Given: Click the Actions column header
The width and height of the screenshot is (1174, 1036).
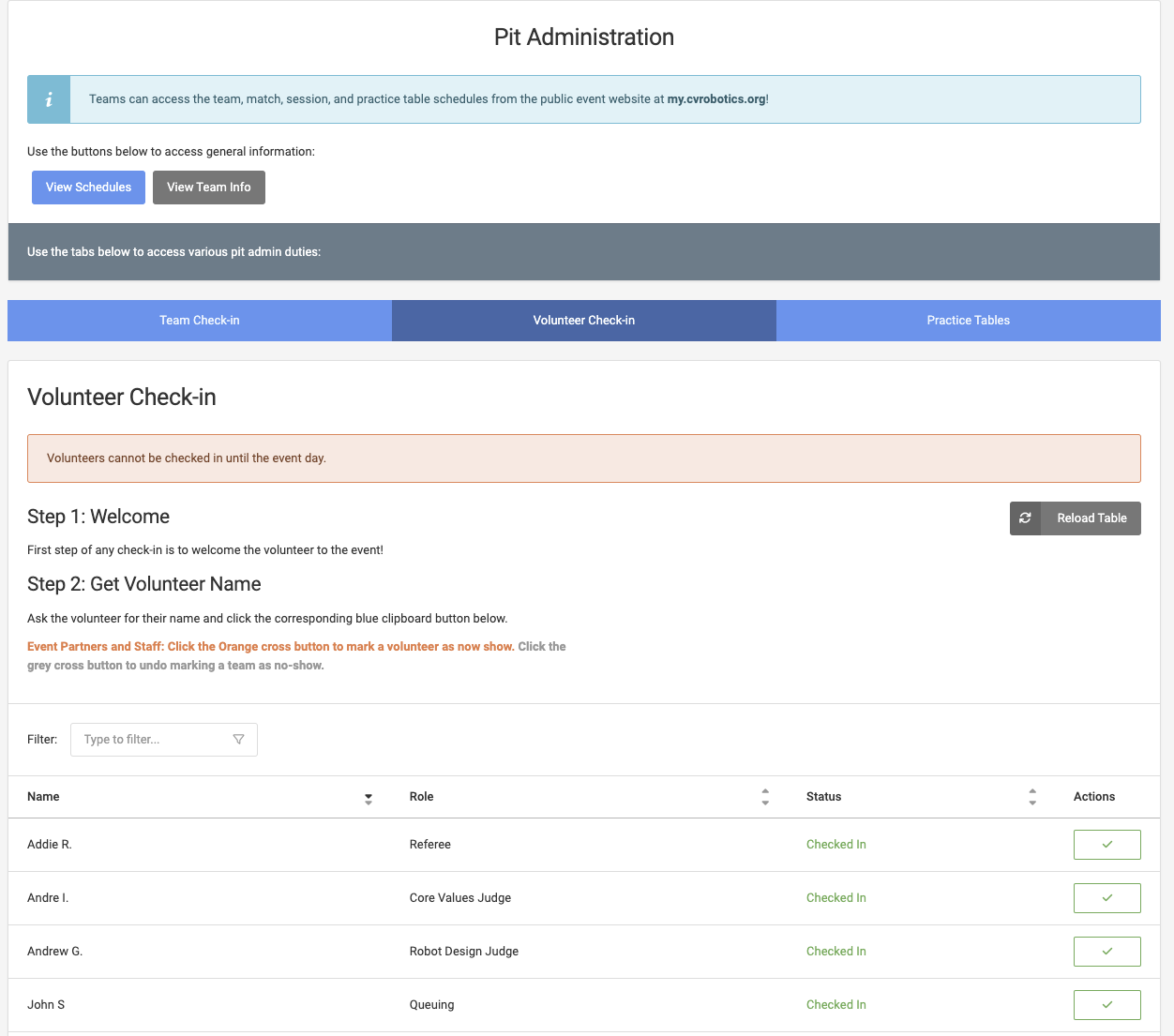Looking at the screenshot, I should (x=1093, y=797).
